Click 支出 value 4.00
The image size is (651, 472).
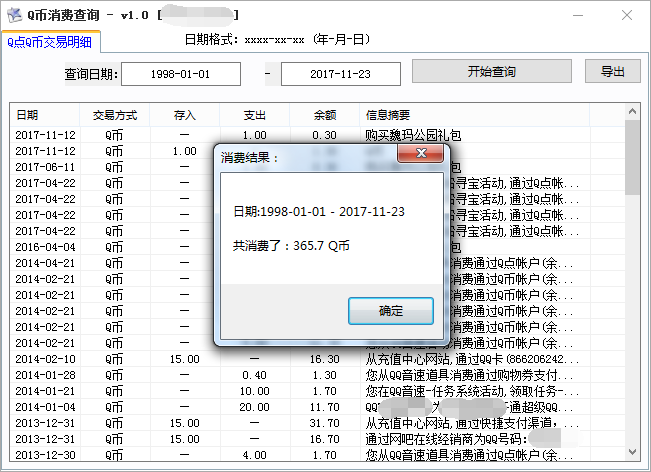point(254,455)
